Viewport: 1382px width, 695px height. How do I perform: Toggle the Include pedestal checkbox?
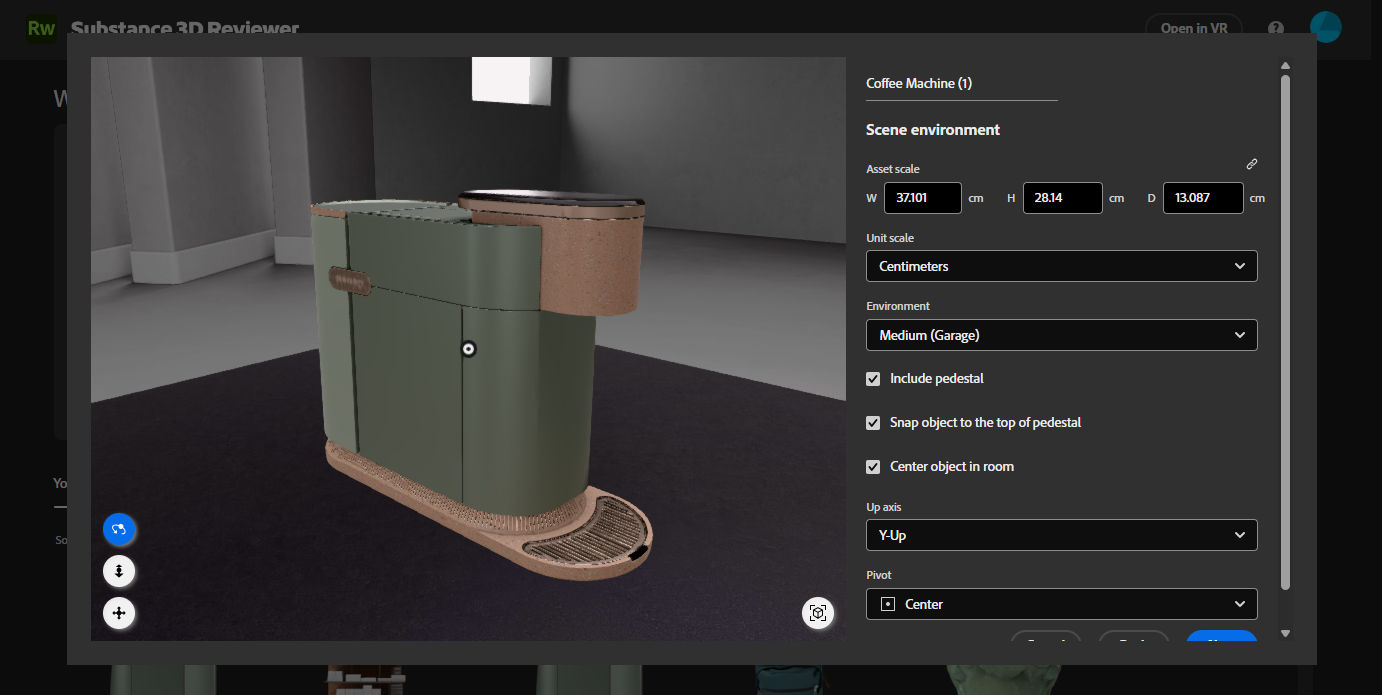873,379
